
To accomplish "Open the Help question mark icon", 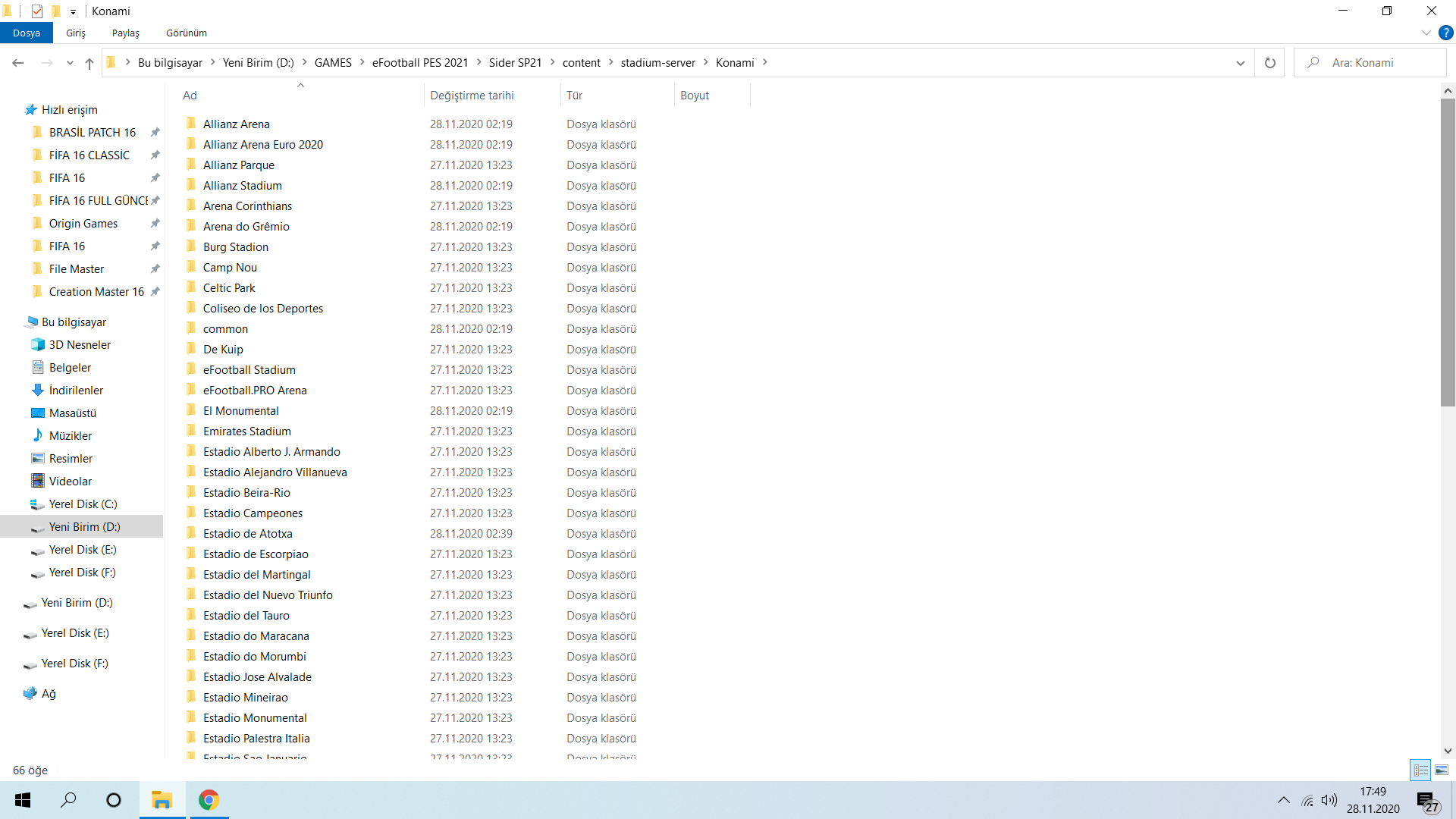I will point(1446,33).
